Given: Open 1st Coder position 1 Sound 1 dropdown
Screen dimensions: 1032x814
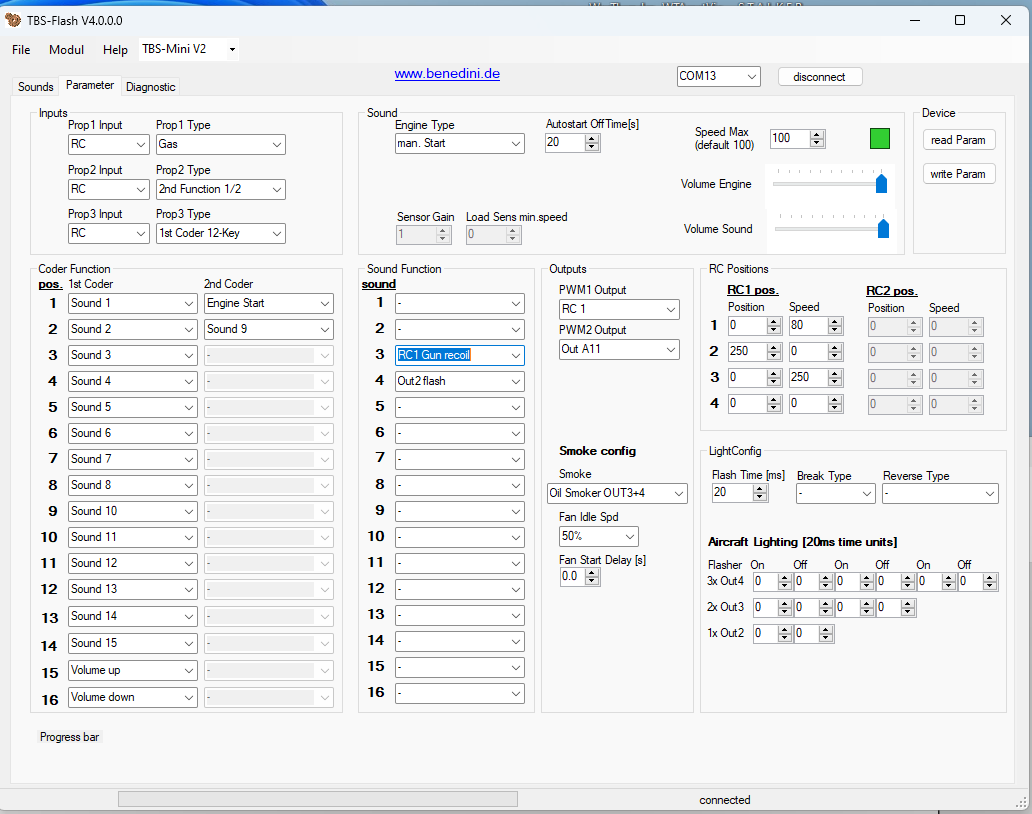Looking at the screenshot, I should (133, 303).
